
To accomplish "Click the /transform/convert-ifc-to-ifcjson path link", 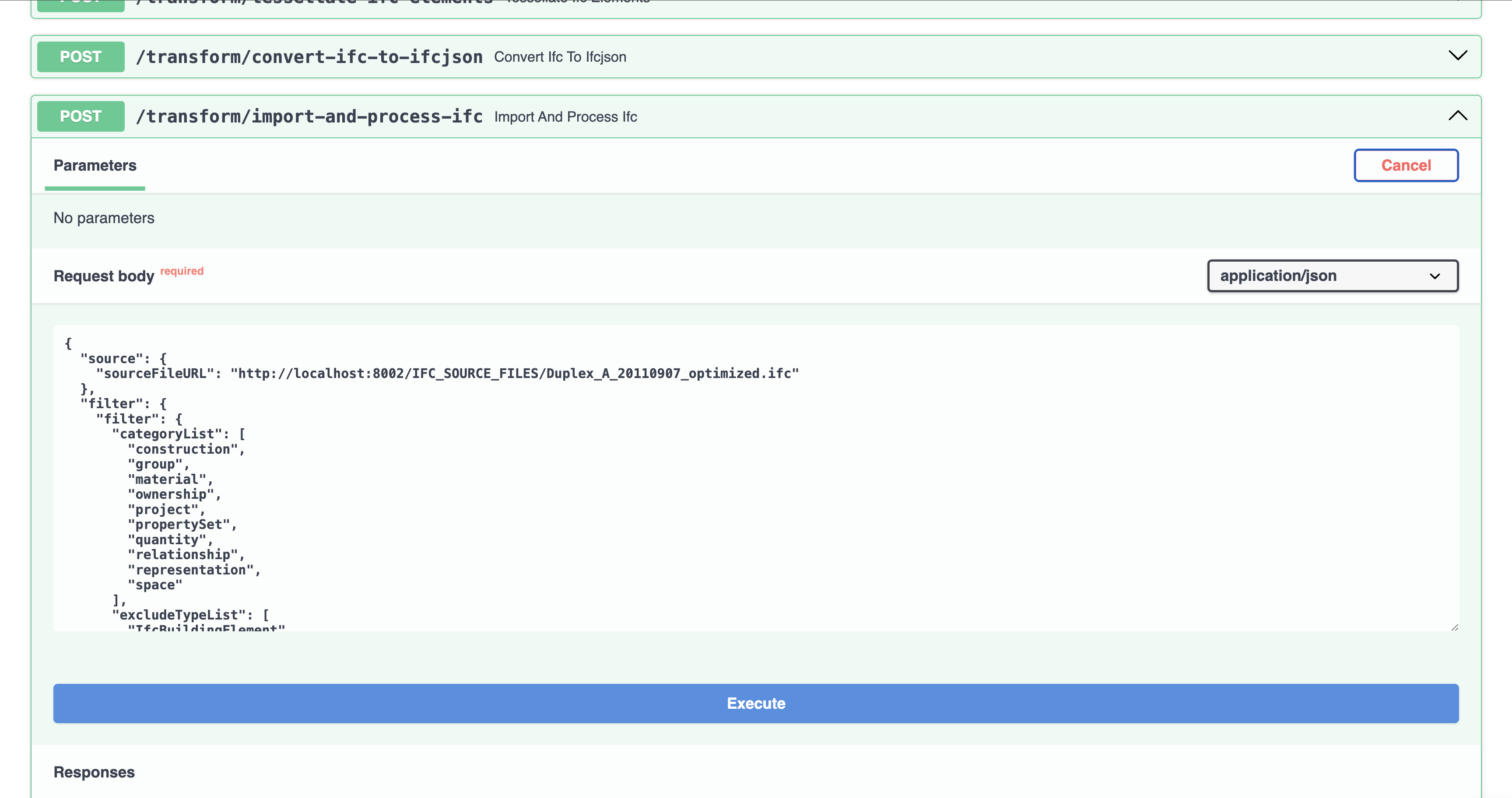I will click(309, 57).
